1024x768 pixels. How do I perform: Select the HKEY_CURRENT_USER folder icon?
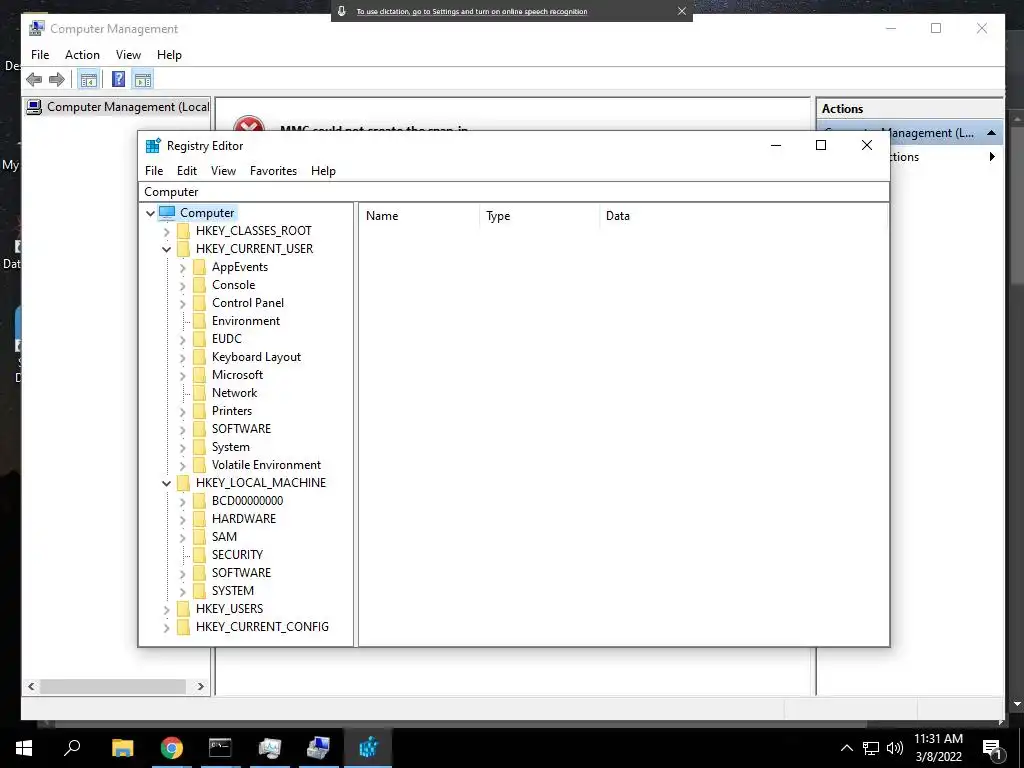(x=184, y=249)
